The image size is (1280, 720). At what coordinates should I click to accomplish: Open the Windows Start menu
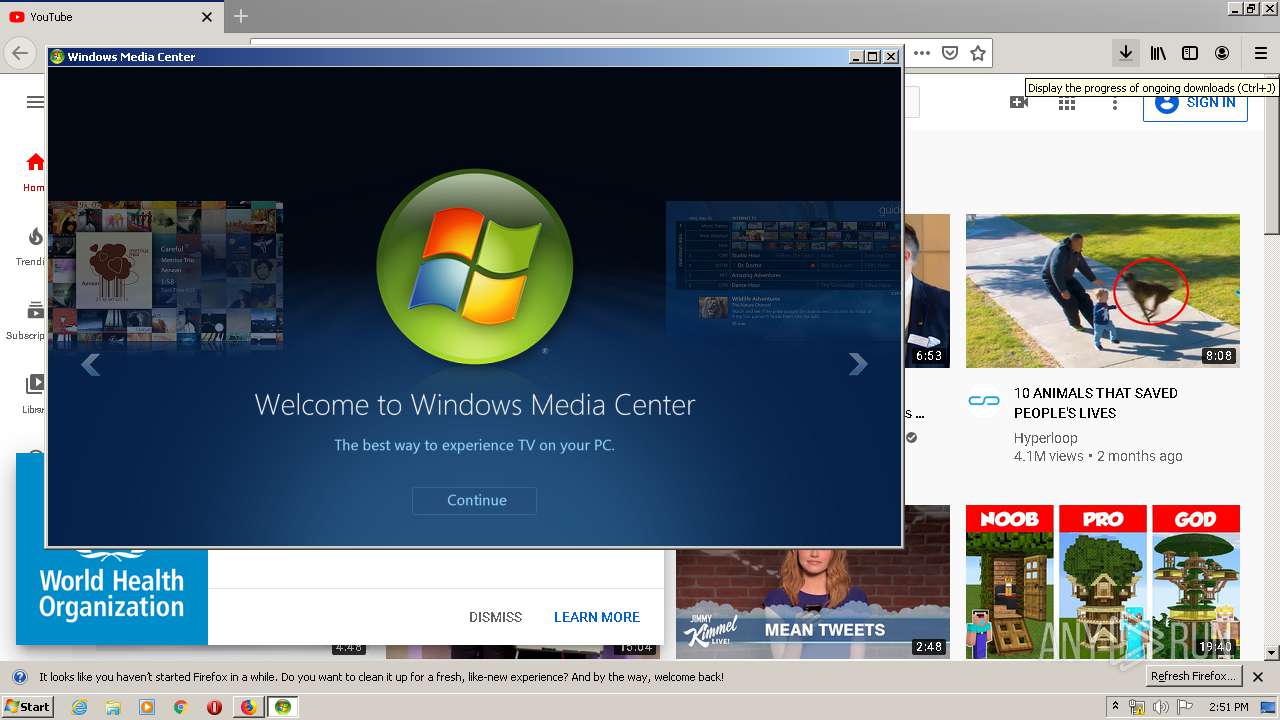tap(27, 706)
